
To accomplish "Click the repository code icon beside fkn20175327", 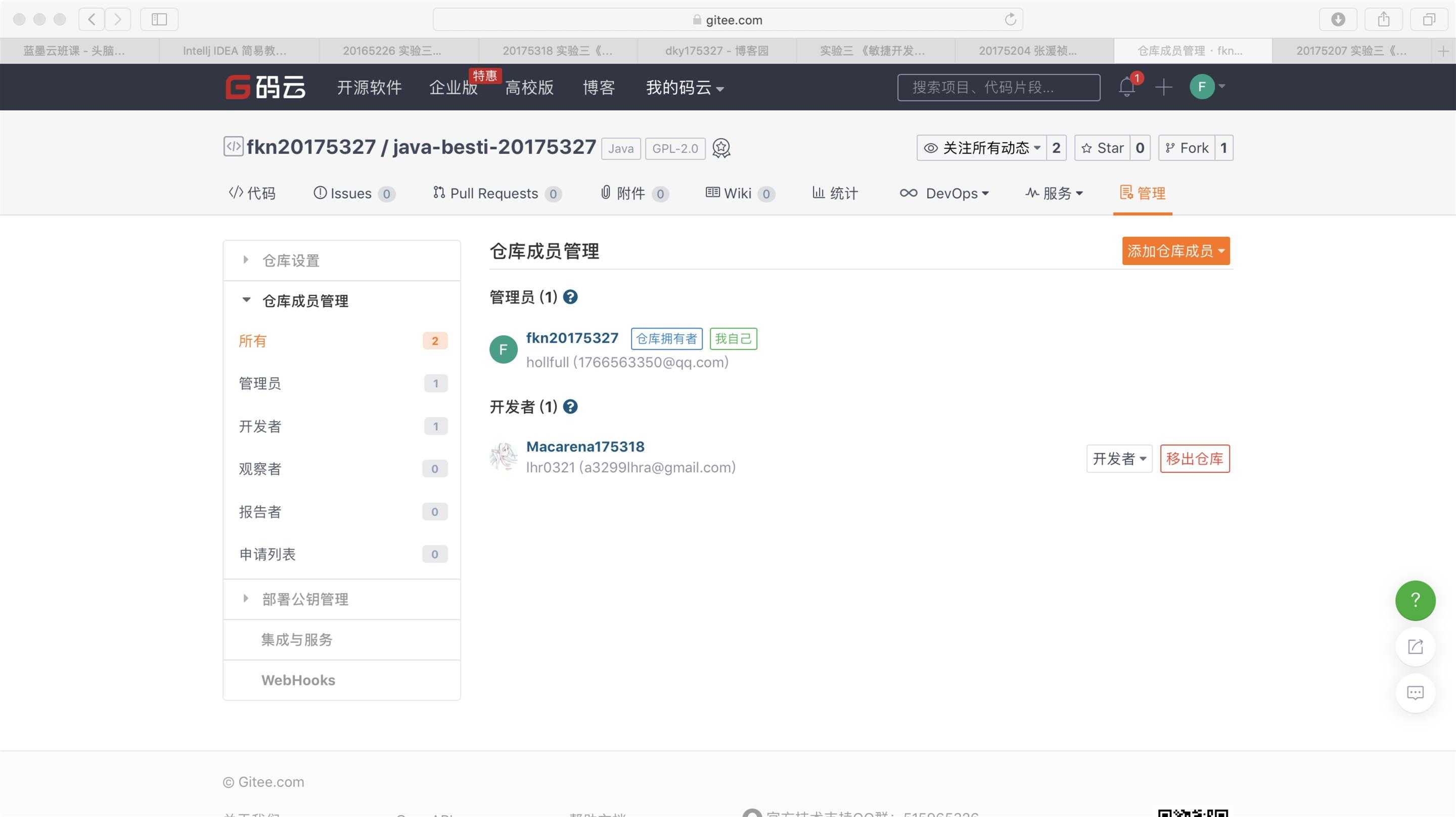I will pos(234,147).
